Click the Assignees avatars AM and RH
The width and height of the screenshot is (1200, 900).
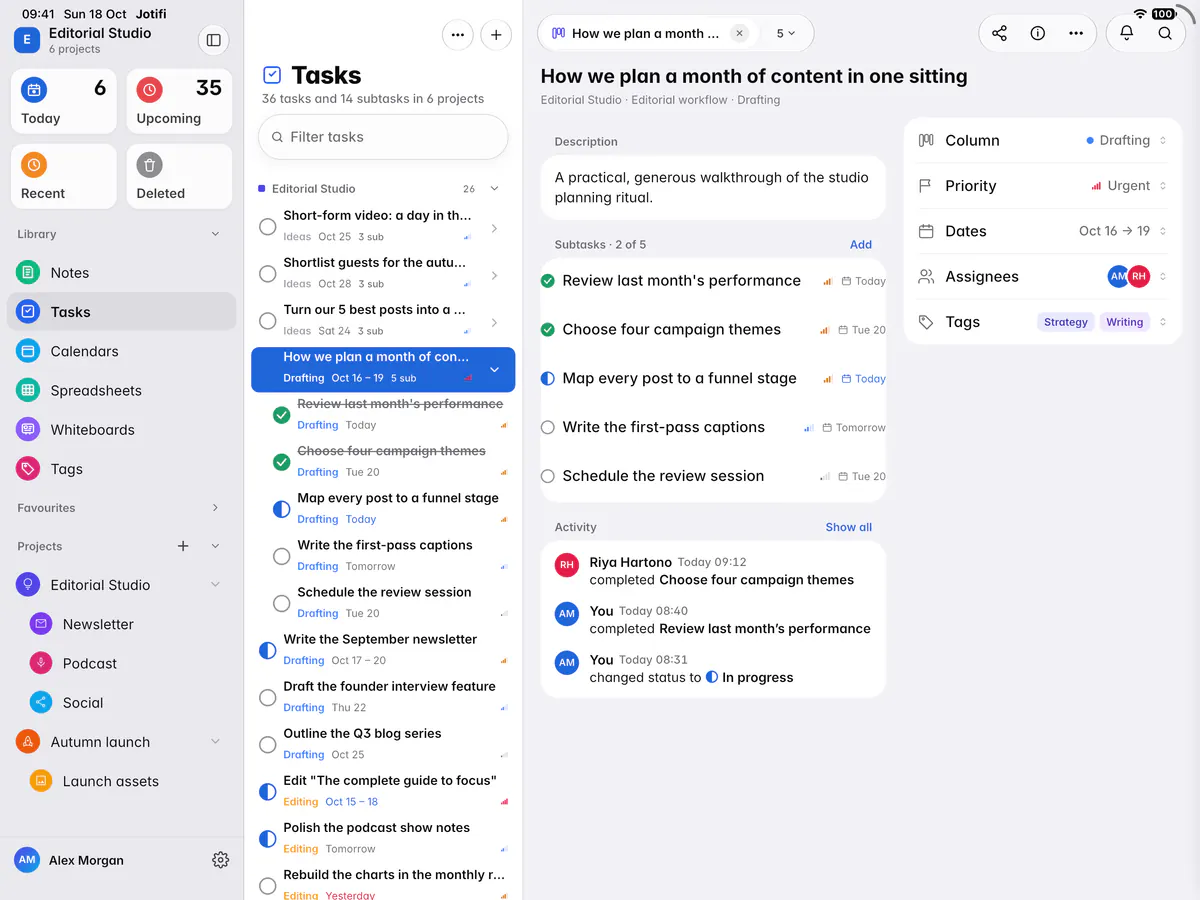pos(1128,277)
